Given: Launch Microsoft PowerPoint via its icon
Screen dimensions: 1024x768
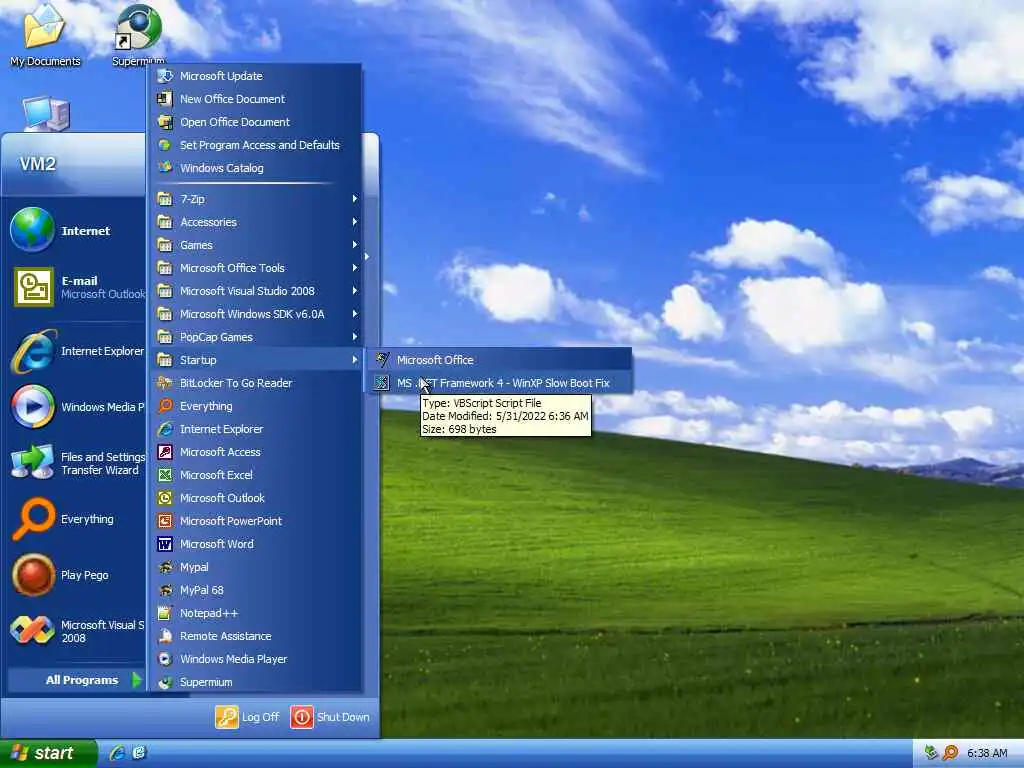Looking at the screenshot, I should click(x=165, y=521).
